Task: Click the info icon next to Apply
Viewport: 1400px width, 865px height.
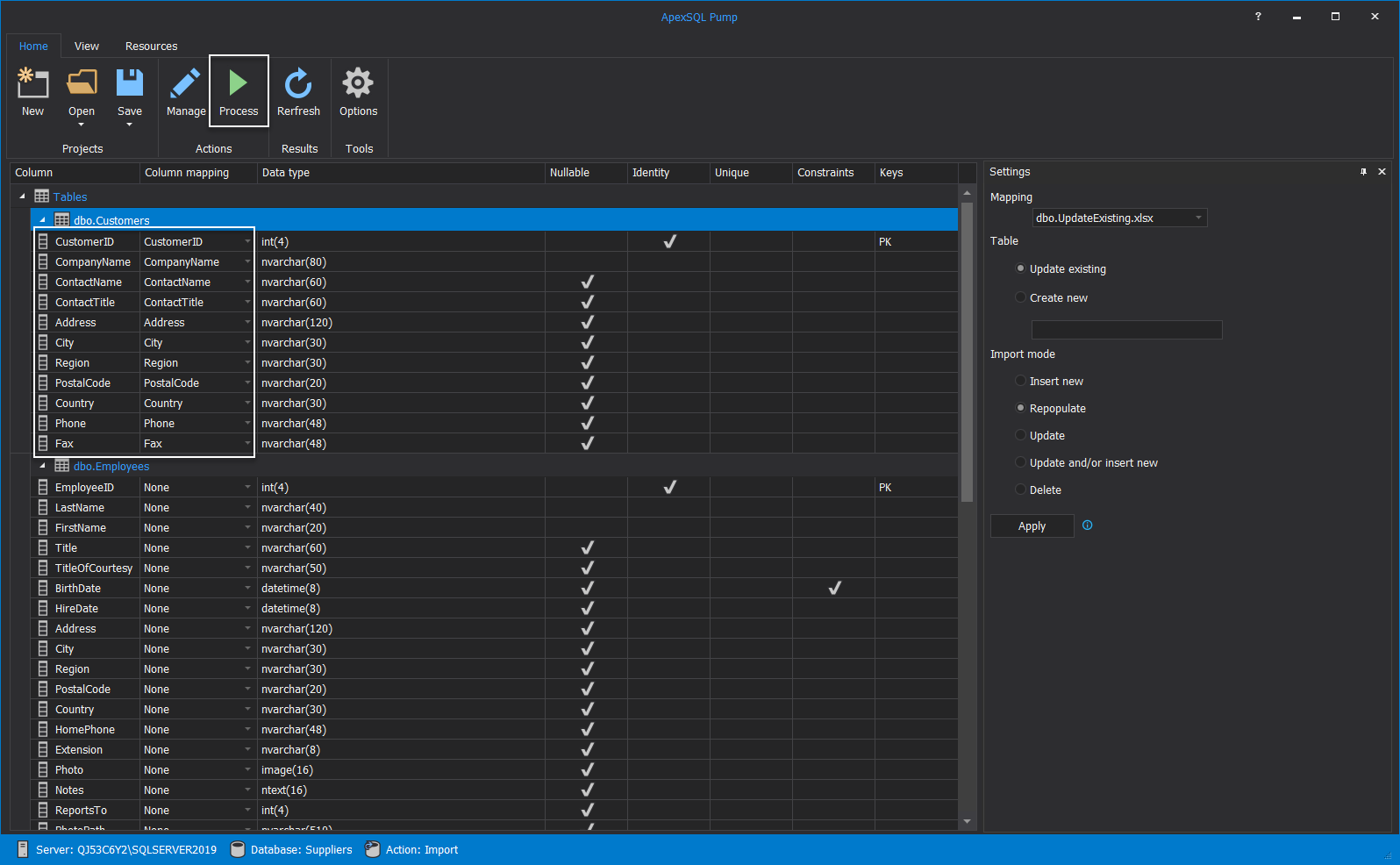Action: (1088, 525)
